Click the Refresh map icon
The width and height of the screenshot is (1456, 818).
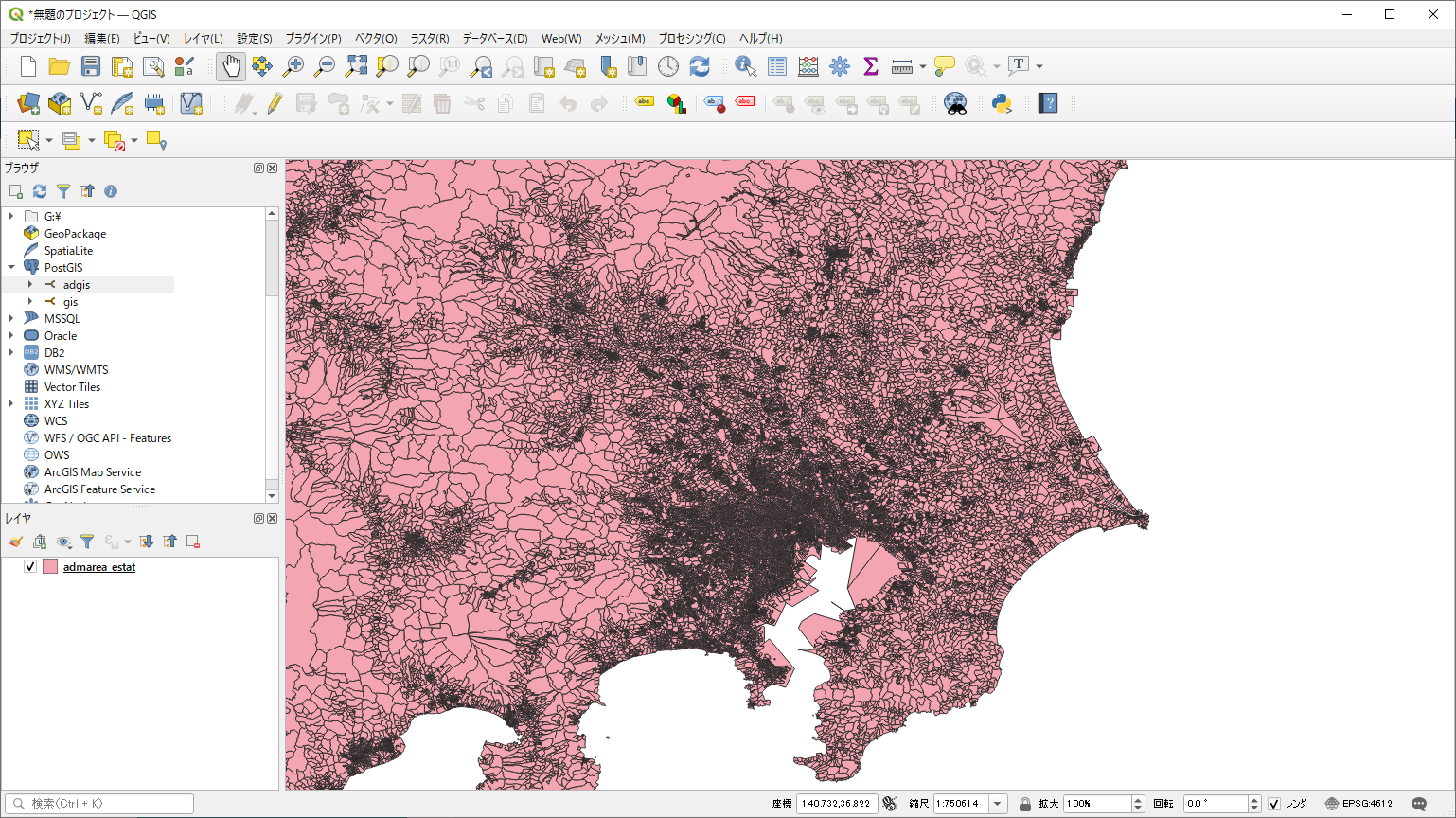[x=700, y=66]
